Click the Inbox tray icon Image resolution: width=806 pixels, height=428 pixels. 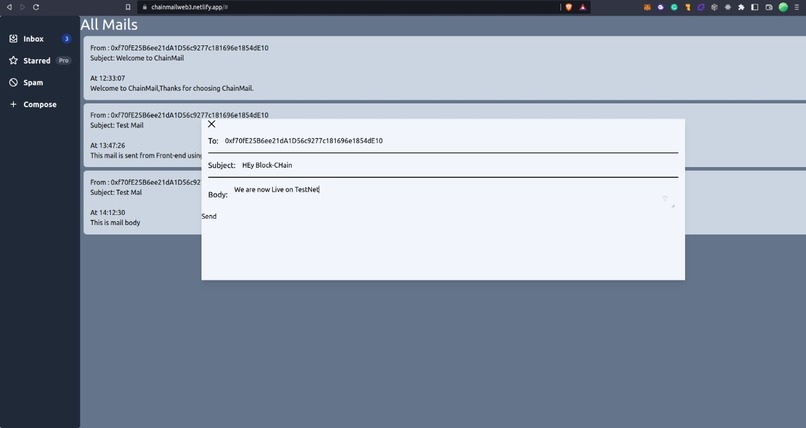pyautogui.click(x=13, y=39)
